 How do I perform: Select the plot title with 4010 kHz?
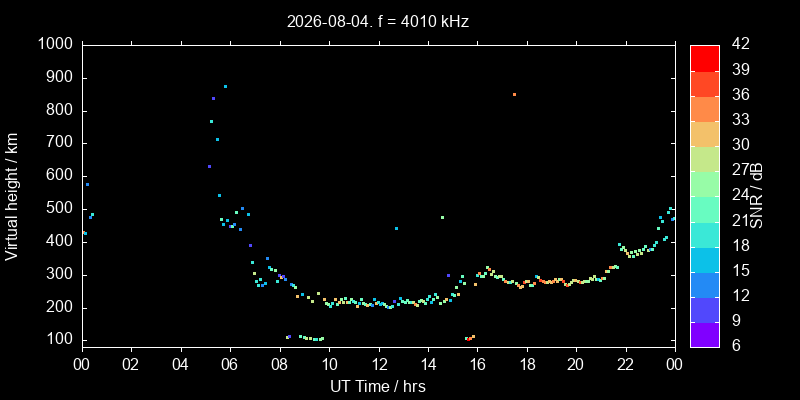coord(378,21)
